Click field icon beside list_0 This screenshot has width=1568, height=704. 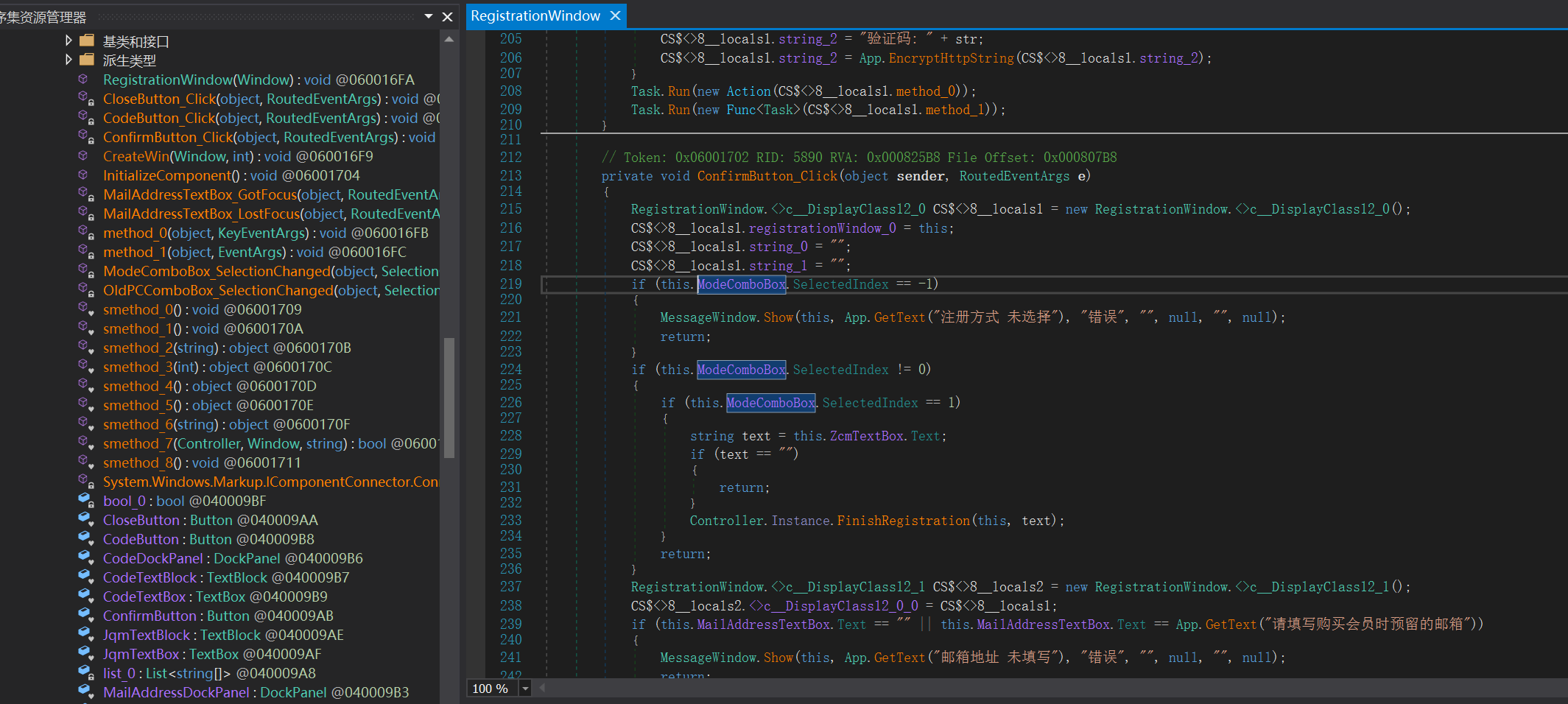point(86,673)
